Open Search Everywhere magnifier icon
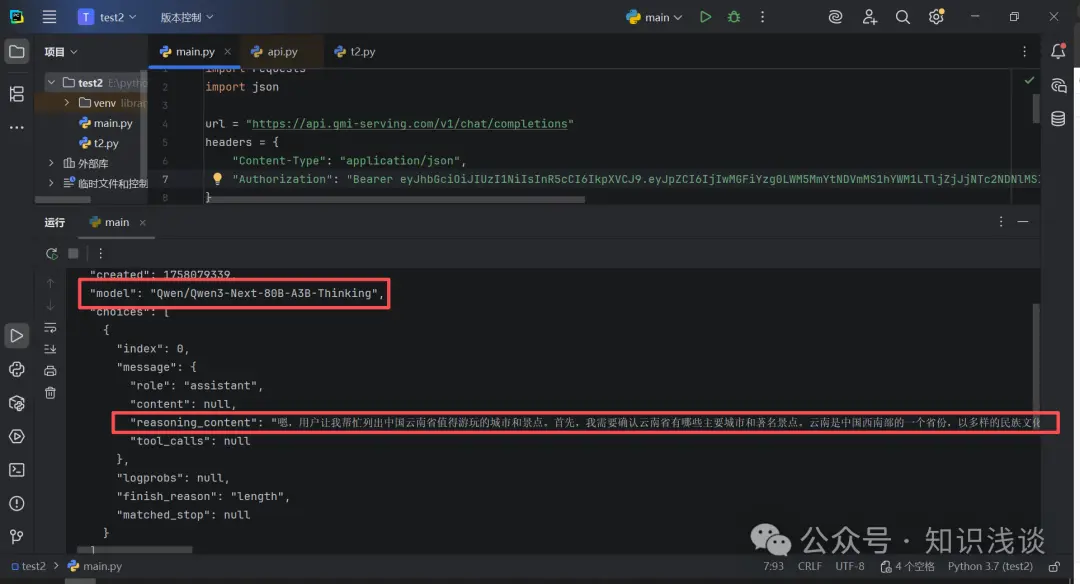Screen dimensions: 1080x584 tap(902, 17)
